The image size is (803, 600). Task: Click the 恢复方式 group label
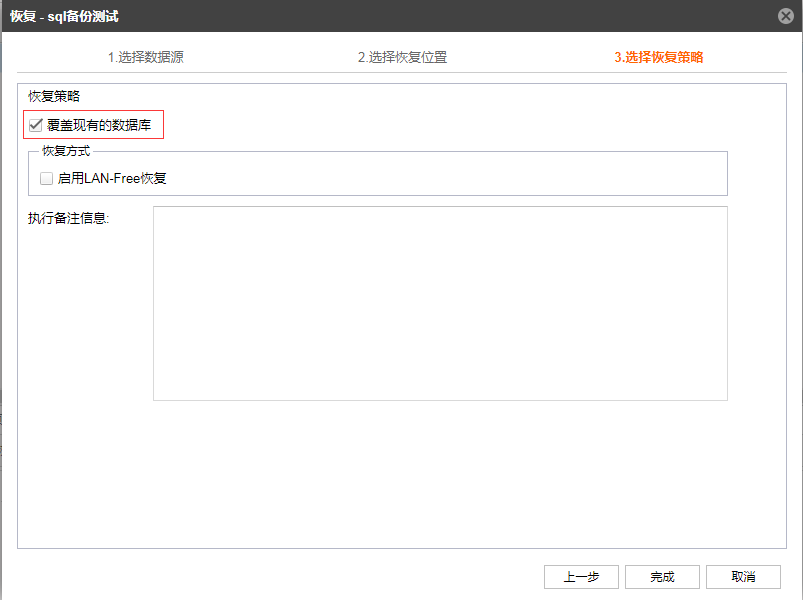click(x=66, y=151)
